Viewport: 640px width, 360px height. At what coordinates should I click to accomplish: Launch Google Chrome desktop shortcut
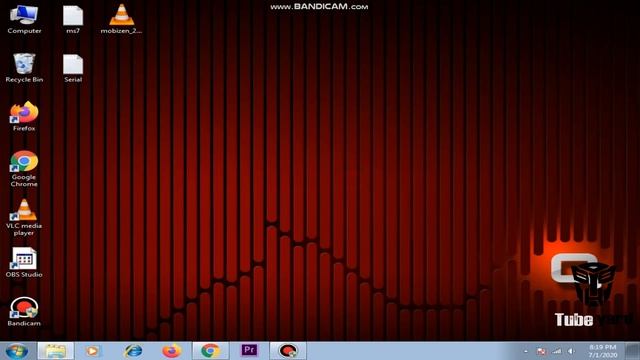(x=24, y=169)
